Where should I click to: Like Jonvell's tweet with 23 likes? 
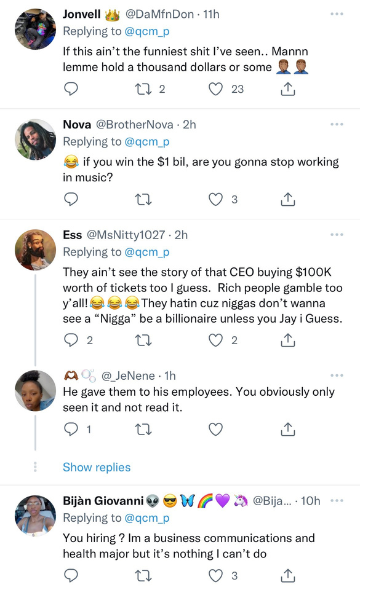tap(216, 89)
